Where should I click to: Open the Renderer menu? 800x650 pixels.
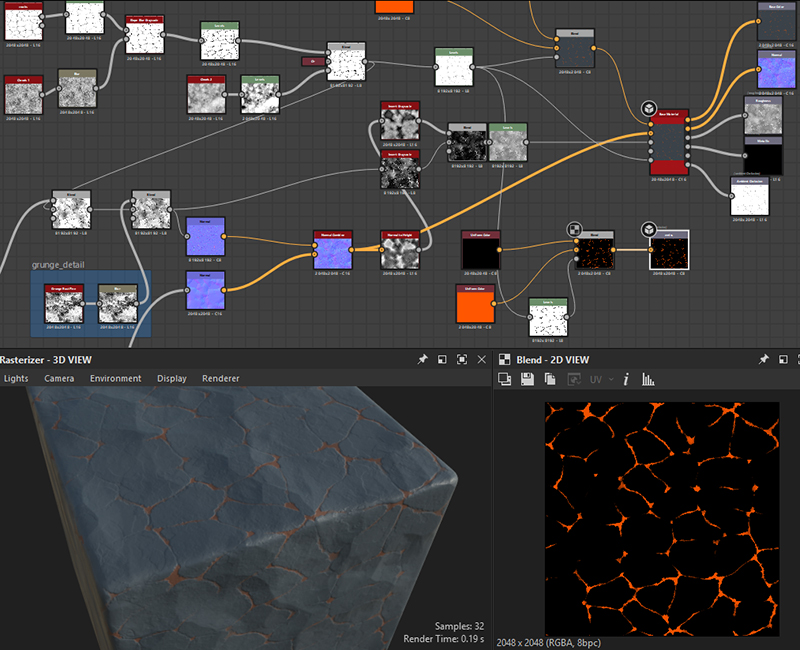pos(220,379)
